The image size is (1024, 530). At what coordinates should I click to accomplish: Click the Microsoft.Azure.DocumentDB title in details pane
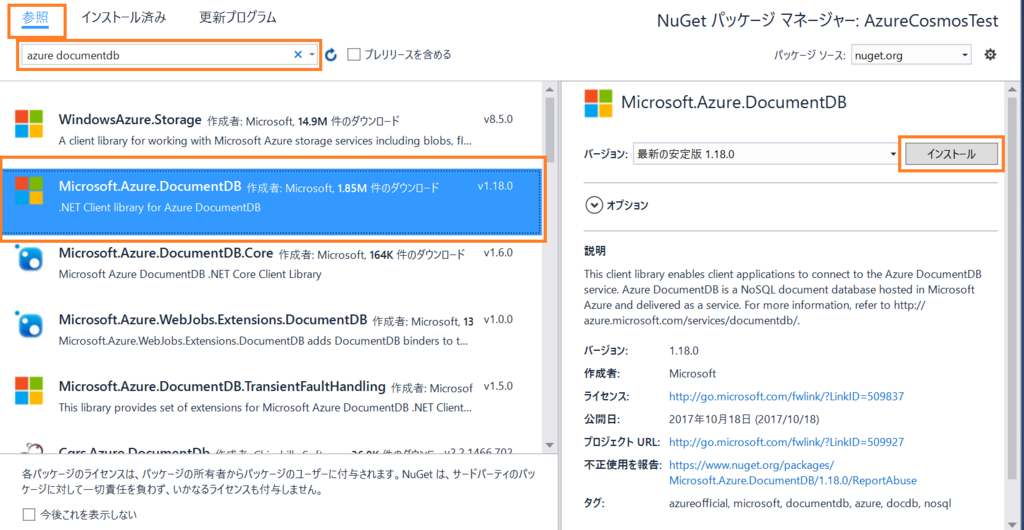tap(733, 102)
